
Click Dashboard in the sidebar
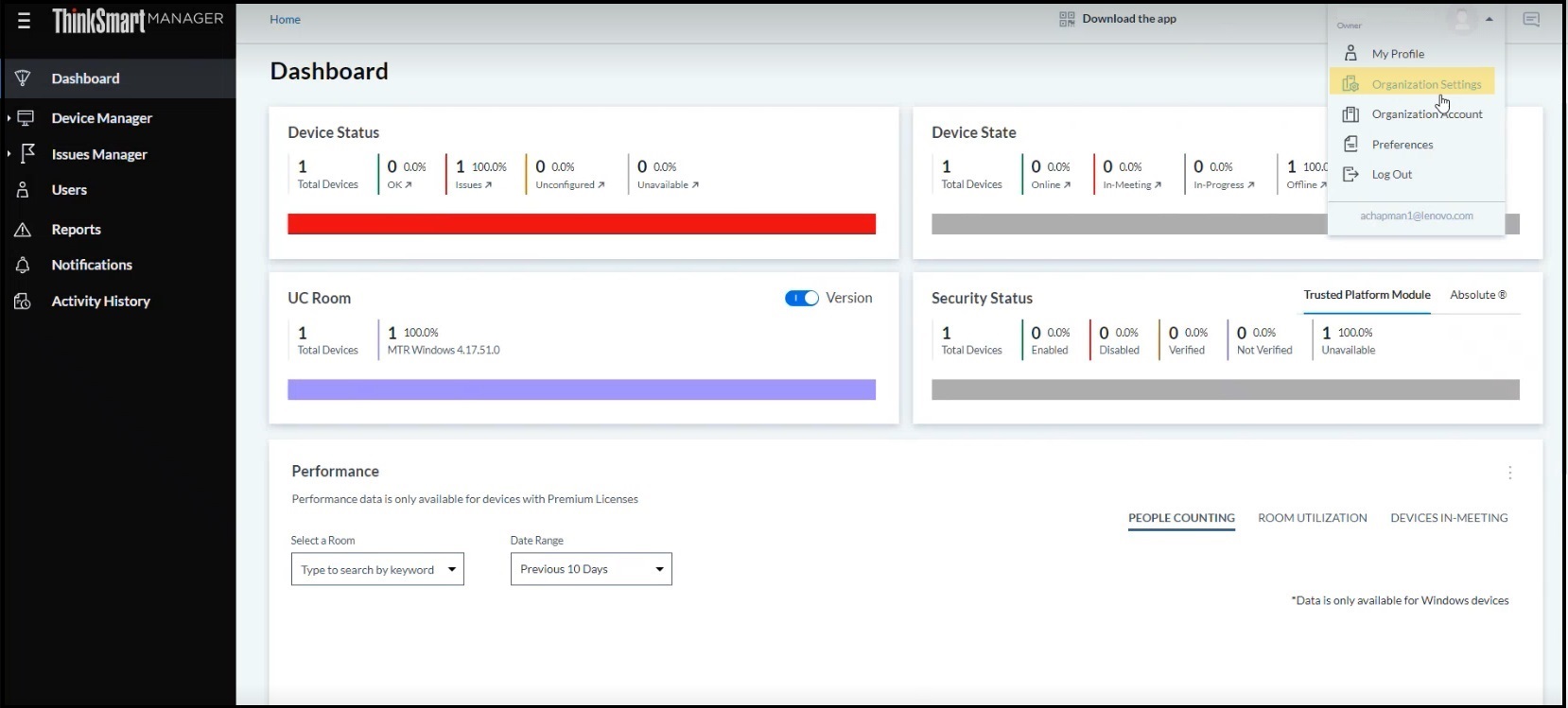(x=85, y=78)
